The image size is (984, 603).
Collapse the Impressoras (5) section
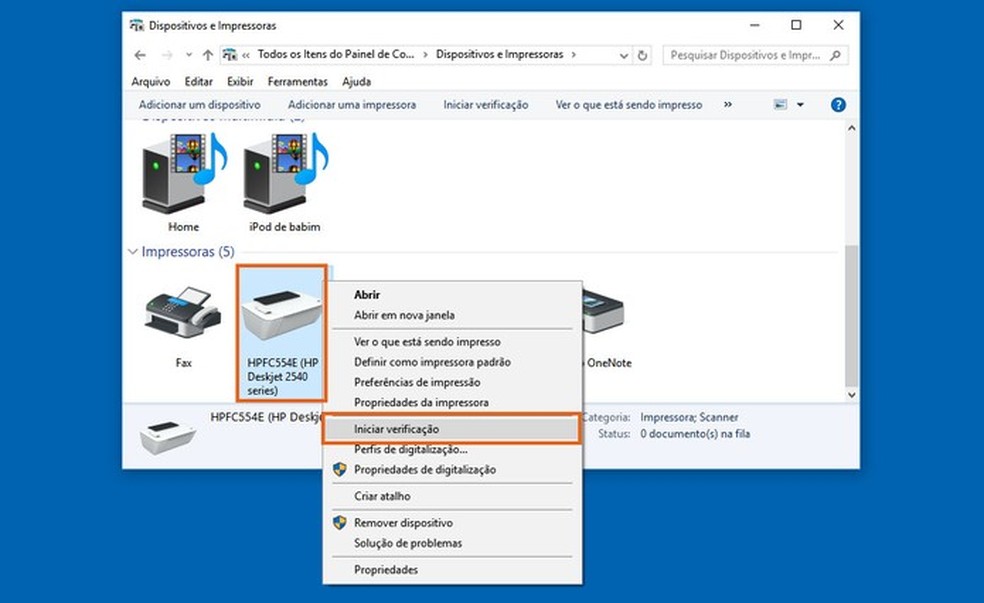tap(133, 253)
